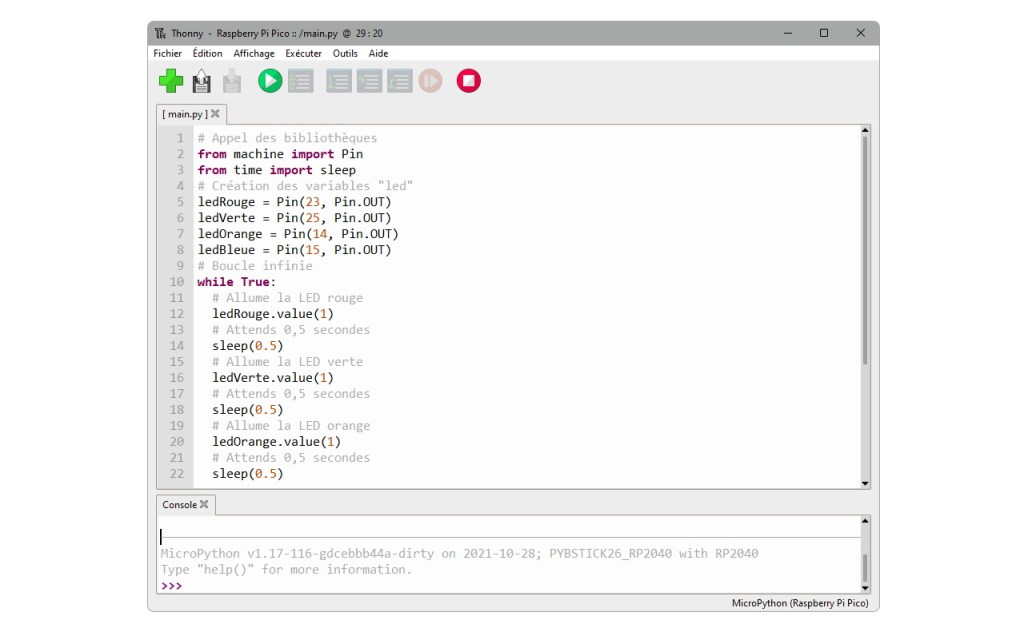Click the Step out debug icon
The image size is (1024, 624).
400,81
